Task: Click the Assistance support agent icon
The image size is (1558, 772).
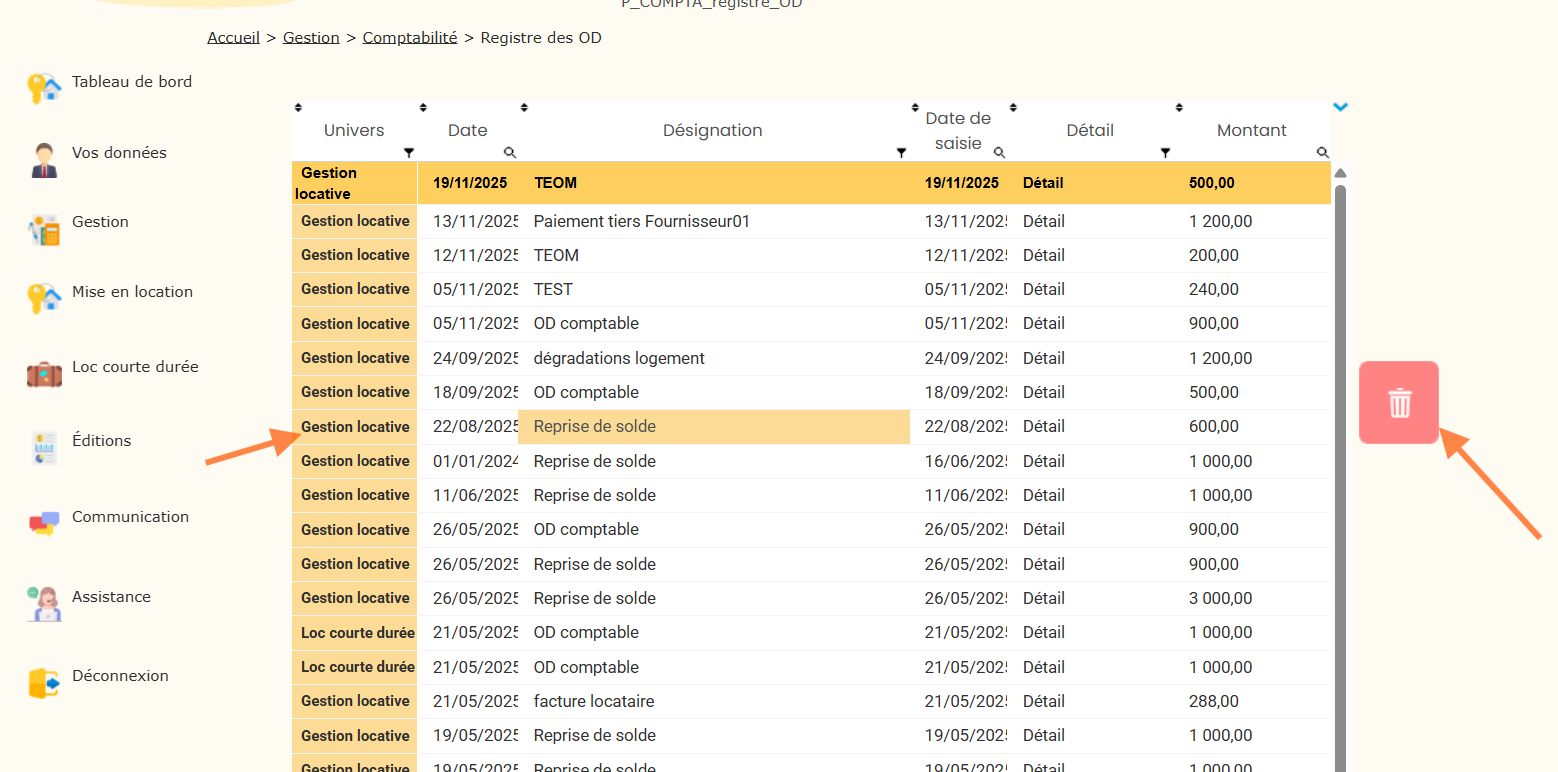Action: click(44, 603)
